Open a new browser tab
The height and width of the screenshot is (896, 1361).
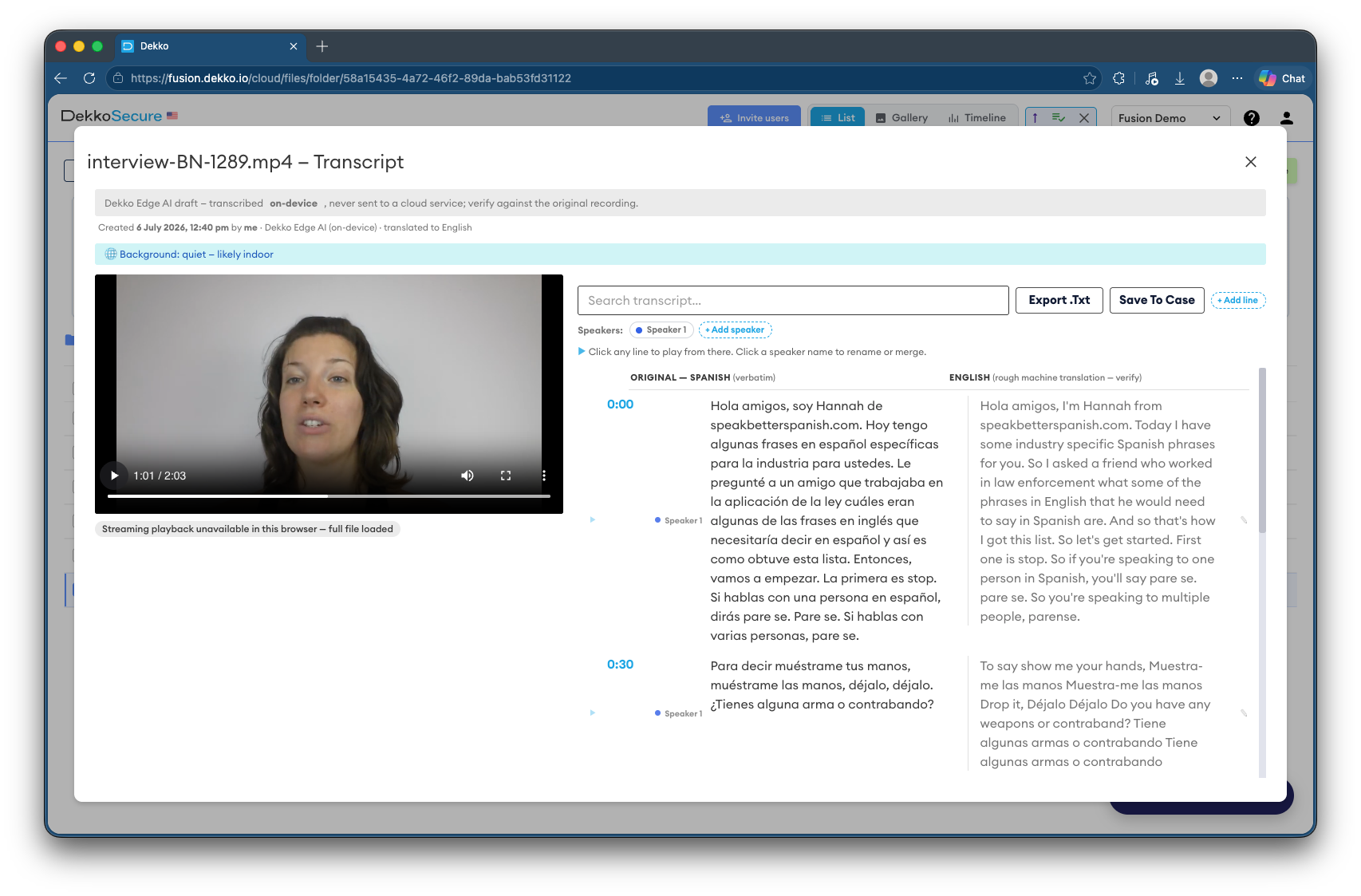pos(322,46)
